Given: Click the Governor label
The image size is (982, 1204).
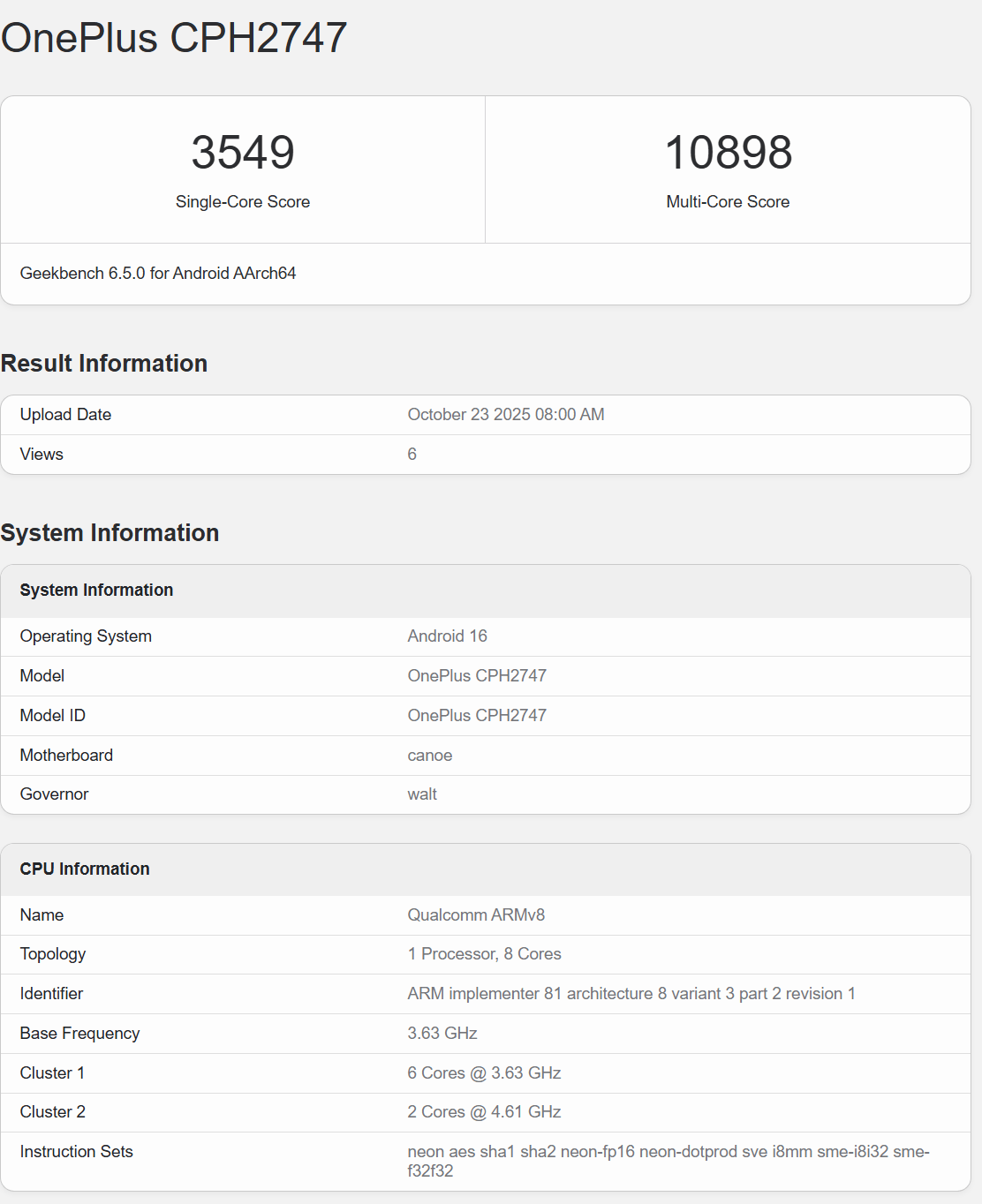Looking at the screenshot, I should pyautogui.click(x=54, y=794).
